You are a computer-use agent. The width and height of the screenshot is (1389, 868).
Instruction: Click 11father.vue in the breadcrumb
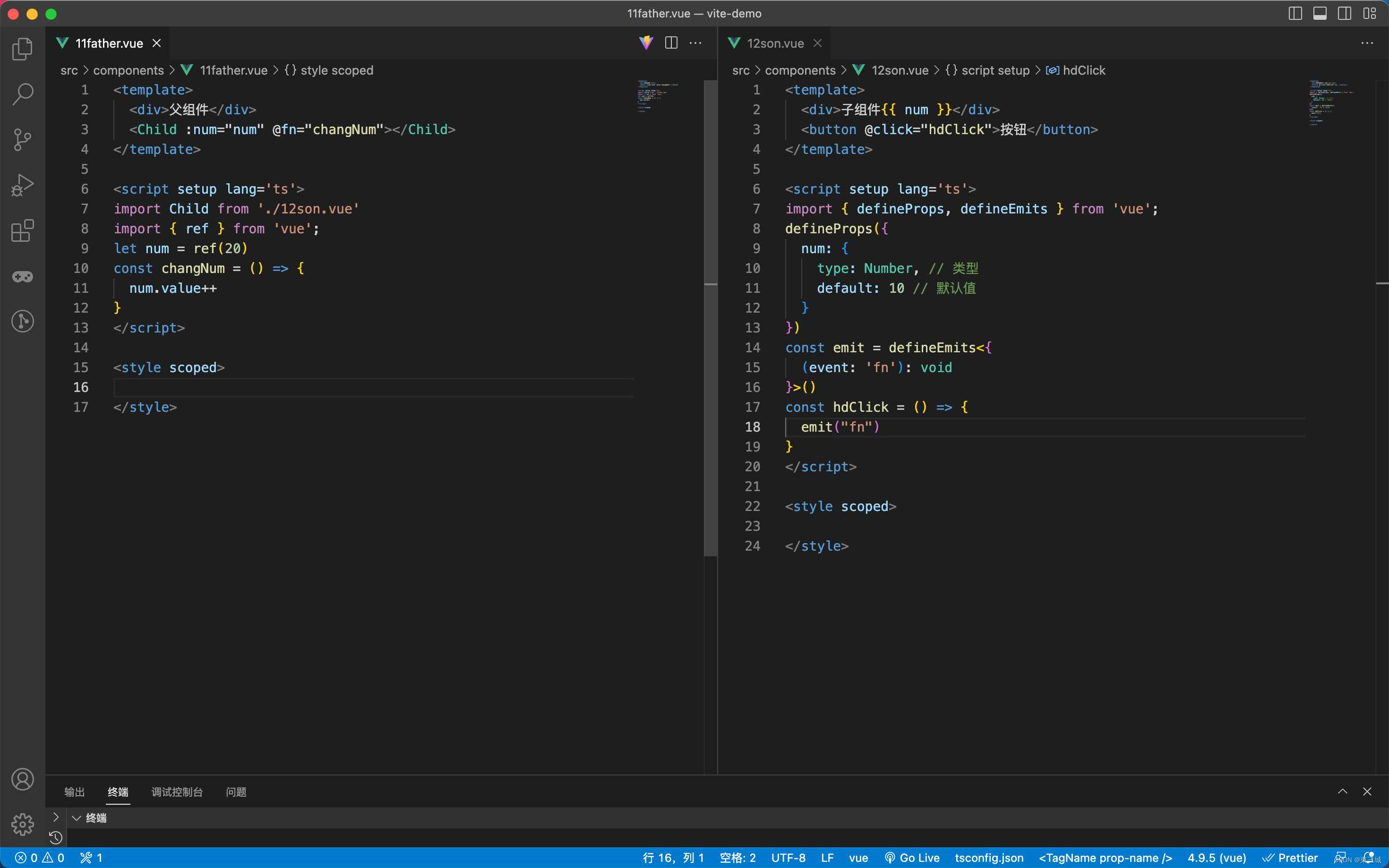pos(233,70)
